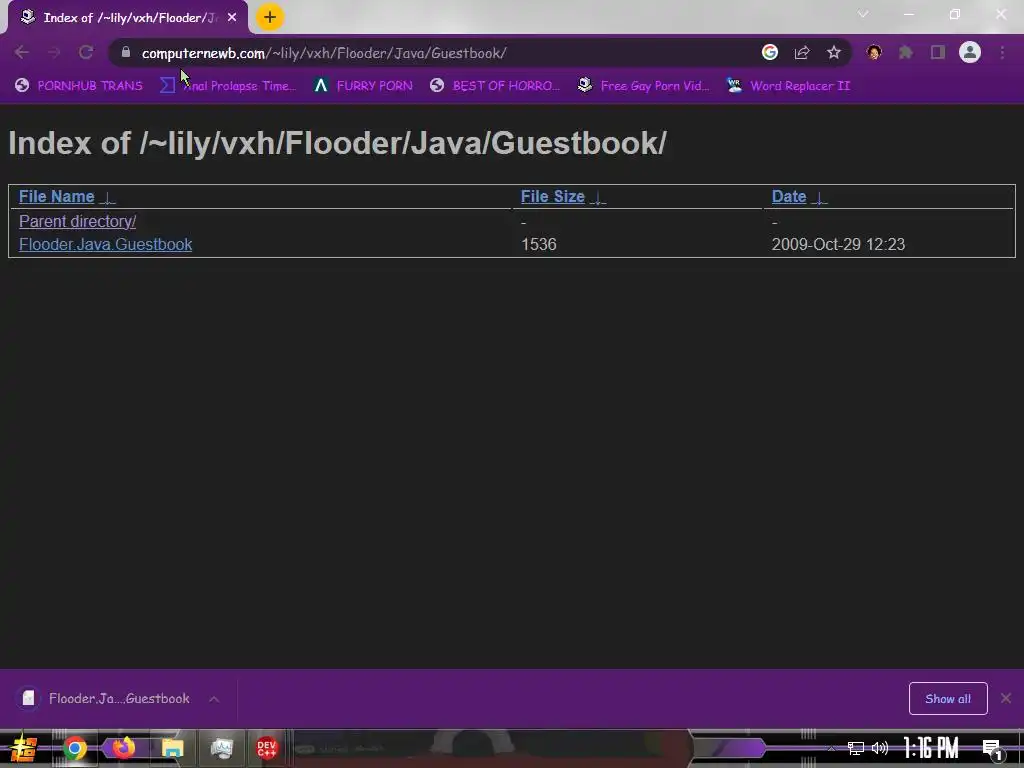1024x768 pixels.
Task: Reload the current page
Action: [86, 52]
